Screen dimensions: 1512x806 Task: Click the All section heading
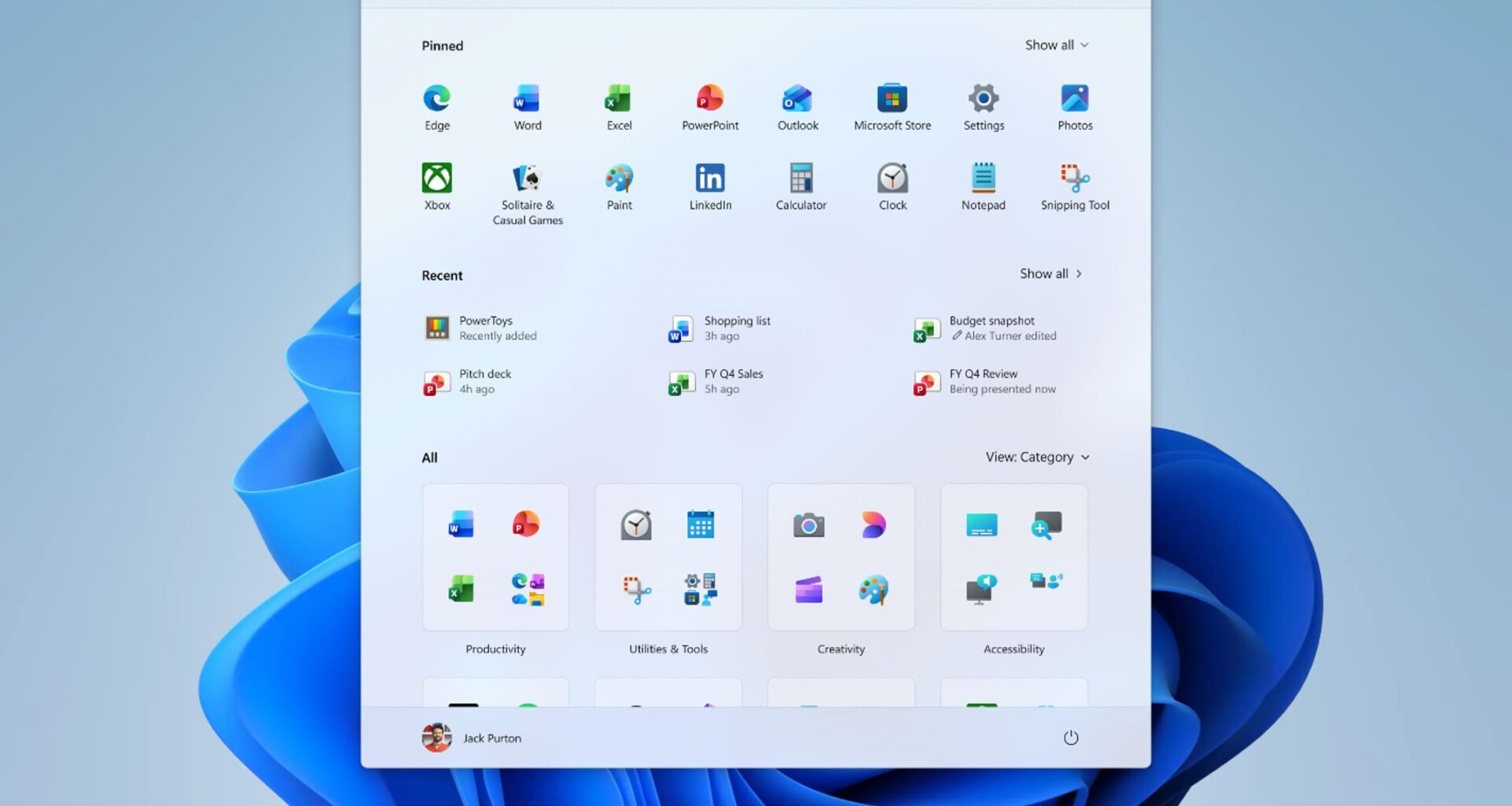point(429,457)
